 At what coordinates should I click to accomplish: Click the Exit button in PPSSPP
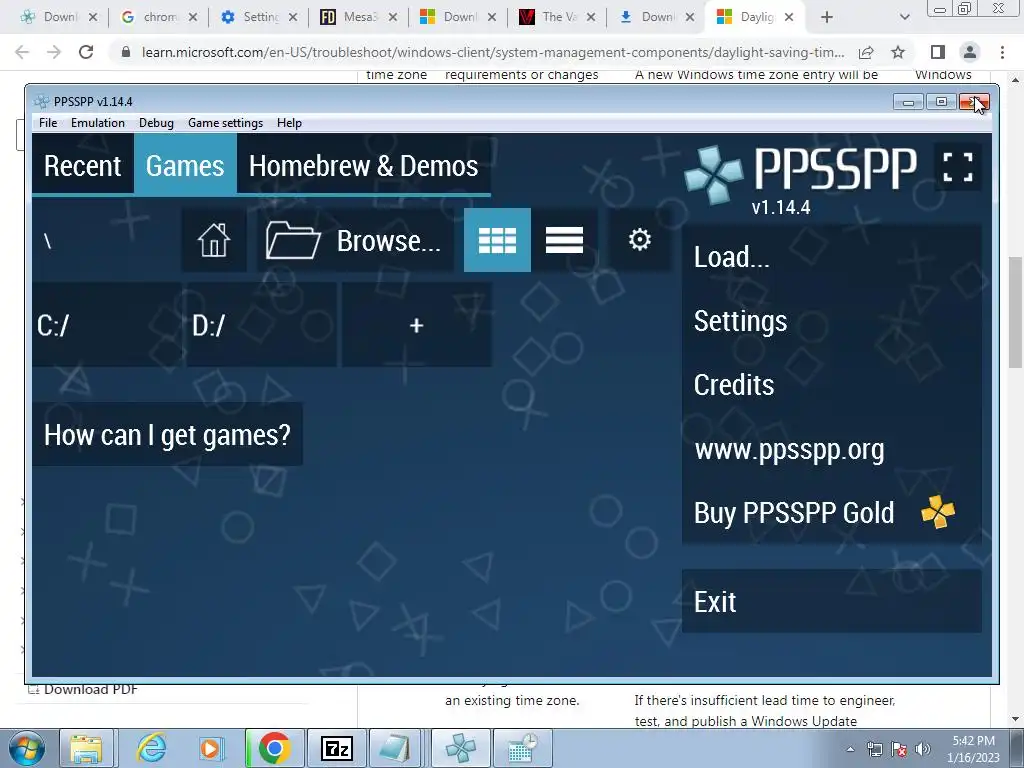coord(831,601)
